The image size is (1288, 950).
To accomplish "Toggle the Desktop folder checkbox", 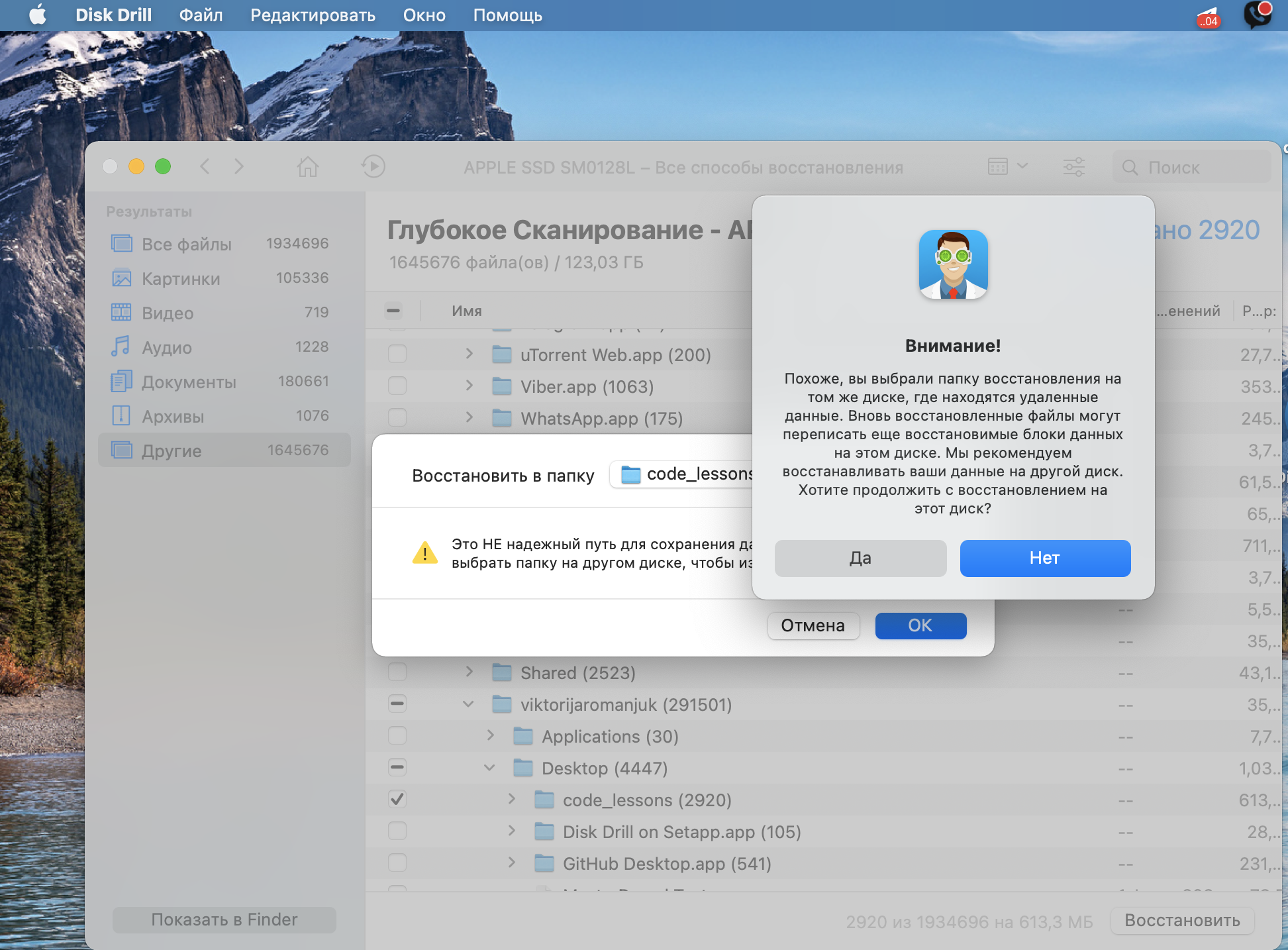I will pos(397,767).
